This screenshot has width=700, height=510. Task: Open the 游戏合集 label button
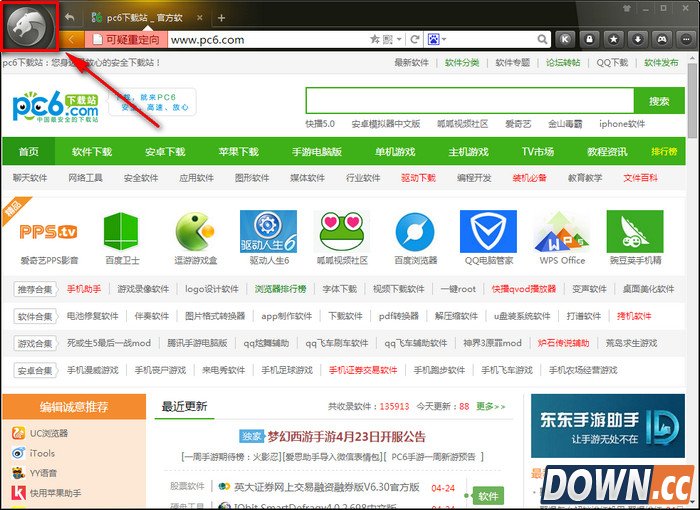35,343
